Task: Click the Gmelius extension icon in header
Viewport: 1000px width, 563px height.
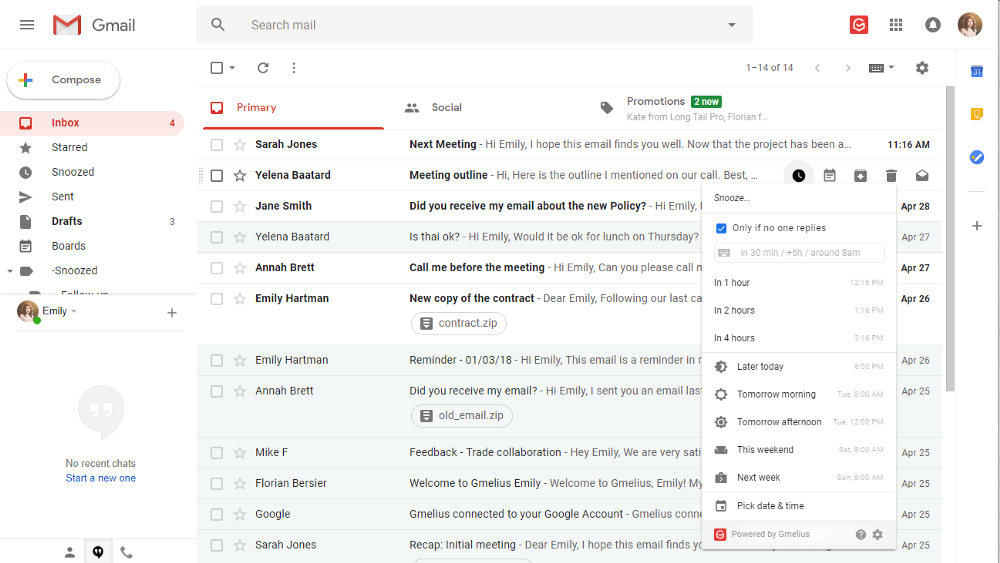Action: click(x=859, y=25)
